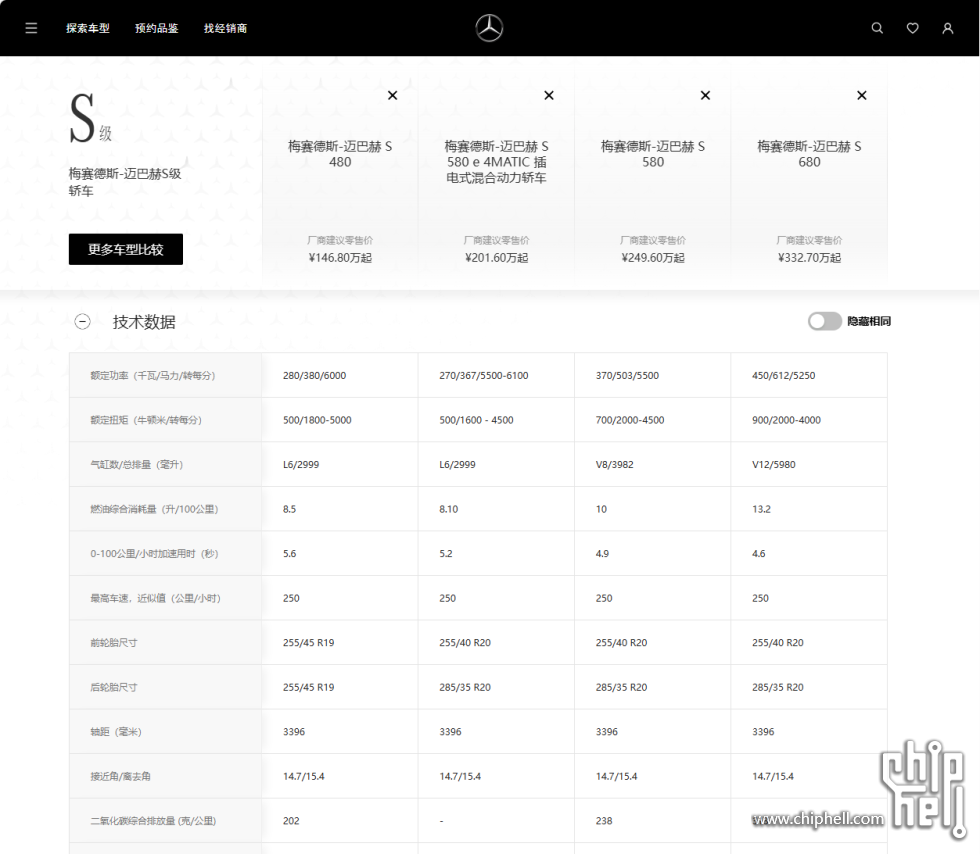Remove S 580 e 4MATIC plug-in hybrid column
The image size is (980, 854).
click(x=549, y=95)
